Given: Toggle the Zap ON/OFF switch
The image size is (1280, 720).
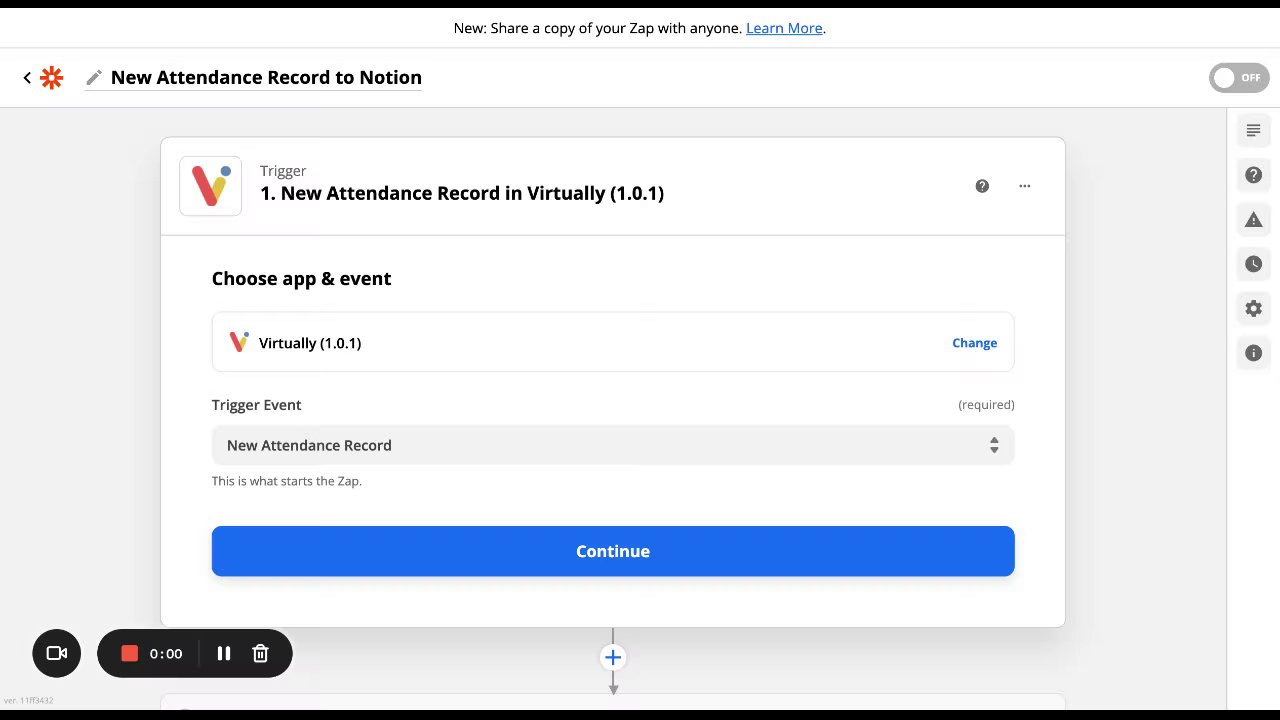Looking at the screenshot, I should click(x=1239, y=78).
